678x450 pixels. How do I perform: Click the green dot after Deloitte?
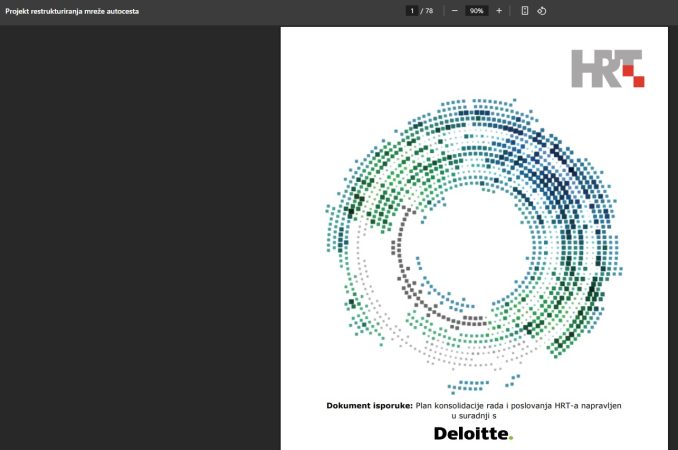coord(511,438)
